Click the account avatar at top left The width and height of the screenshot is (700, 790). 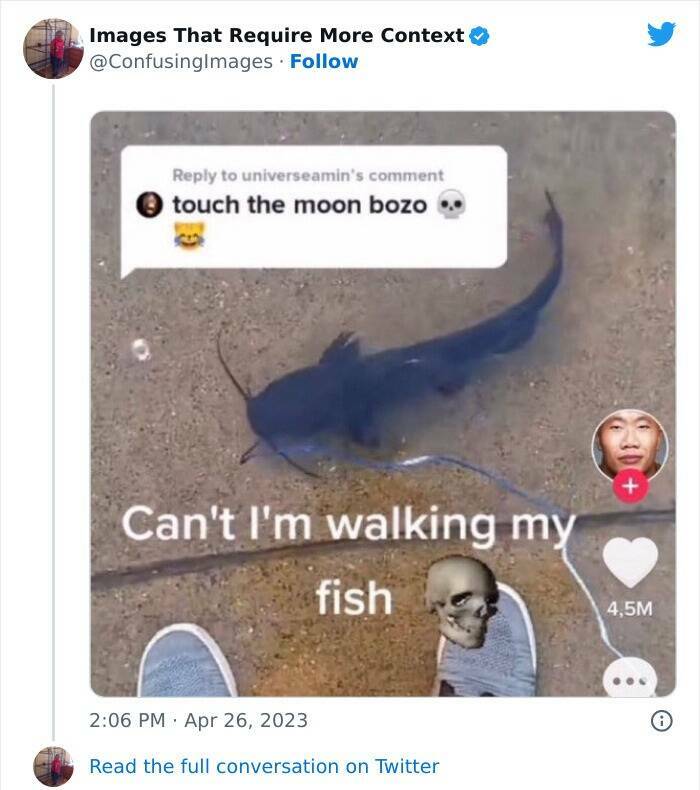coord(52,48)
